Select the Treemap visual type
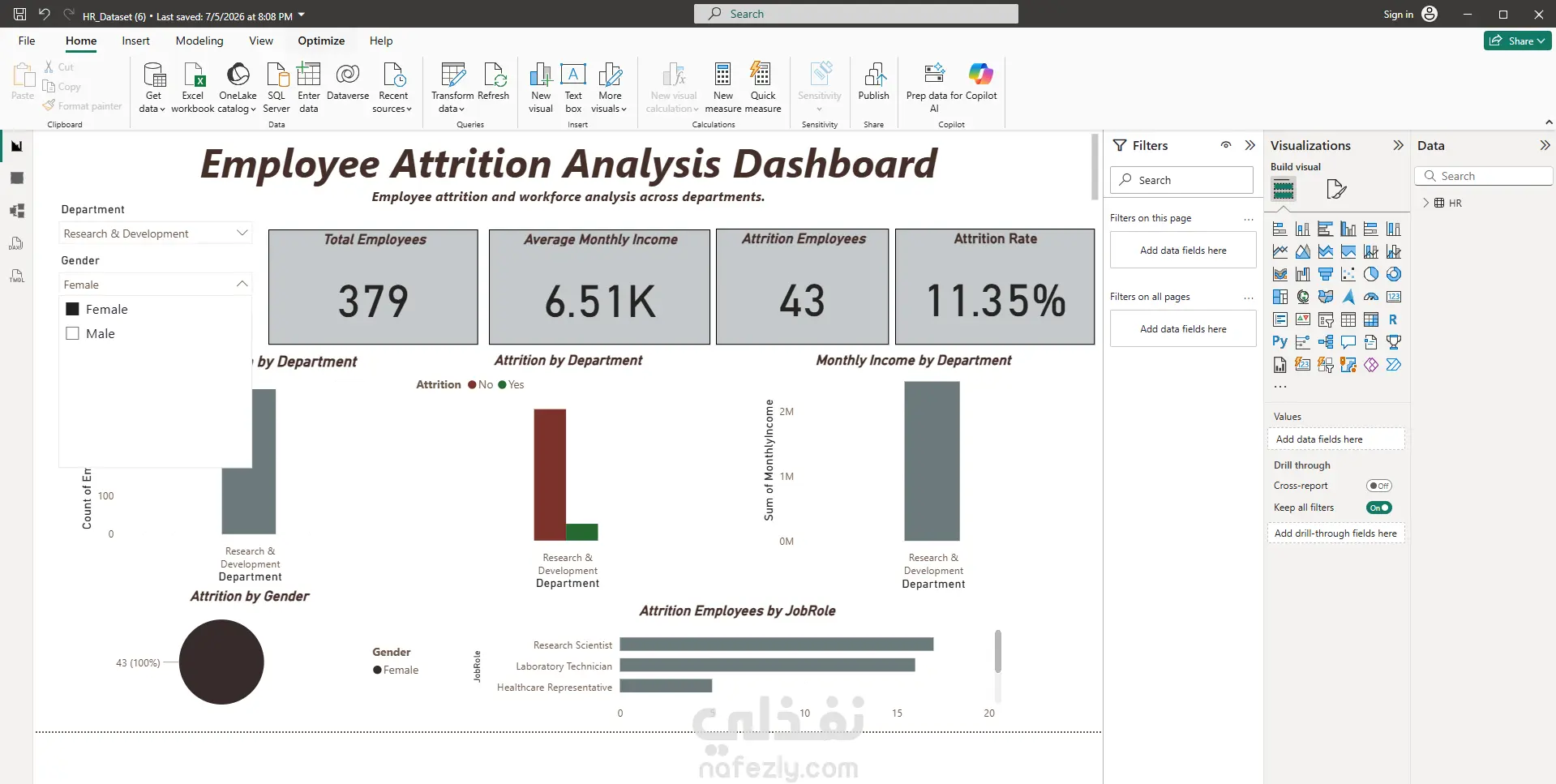 point(1280,297)
